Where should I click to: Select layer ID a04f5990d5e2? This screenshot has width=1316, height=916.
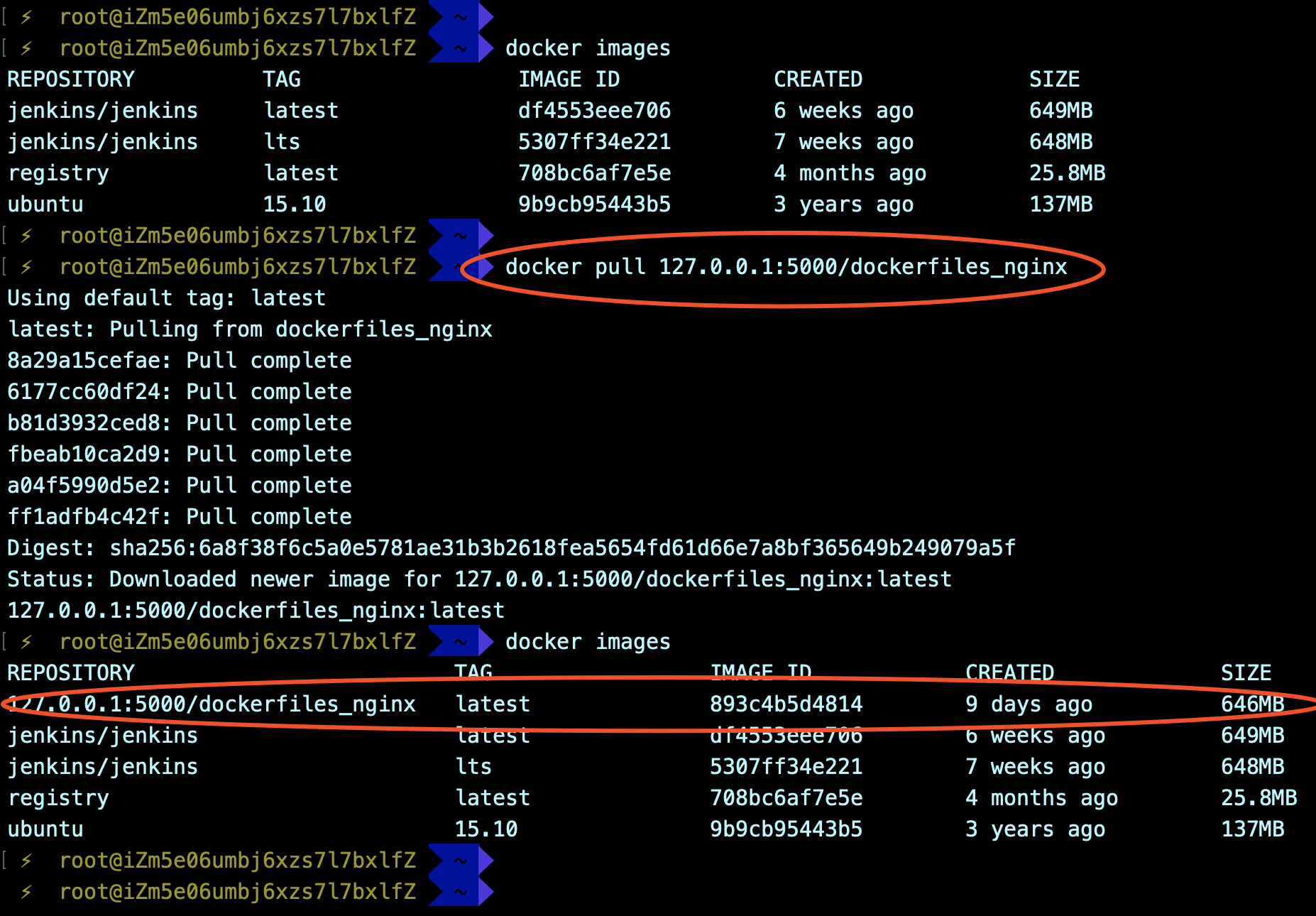(84, 486)
